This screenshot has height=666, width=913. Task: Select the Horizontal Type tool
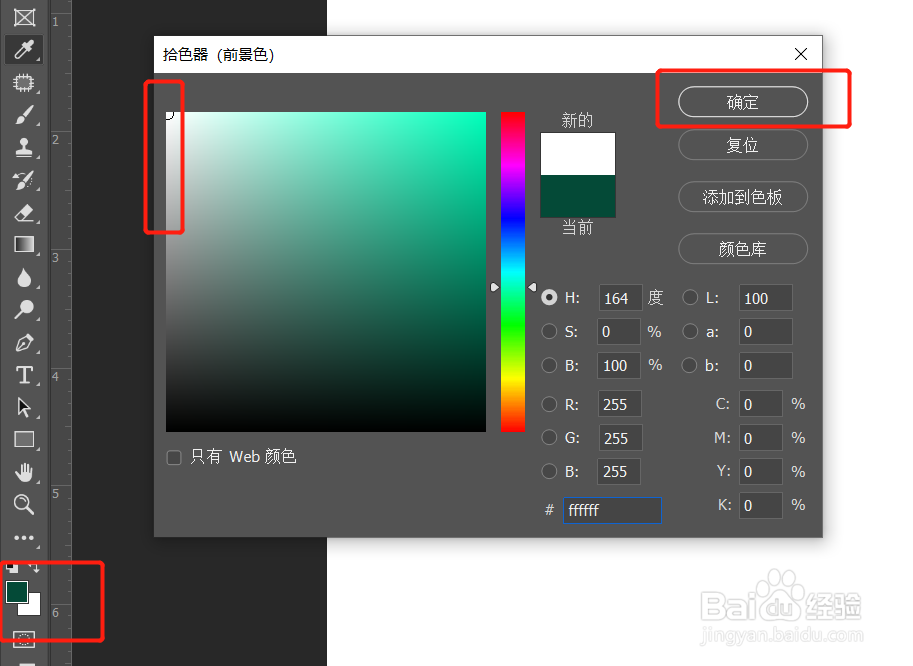pyautogui.click(x=22, y=375)
